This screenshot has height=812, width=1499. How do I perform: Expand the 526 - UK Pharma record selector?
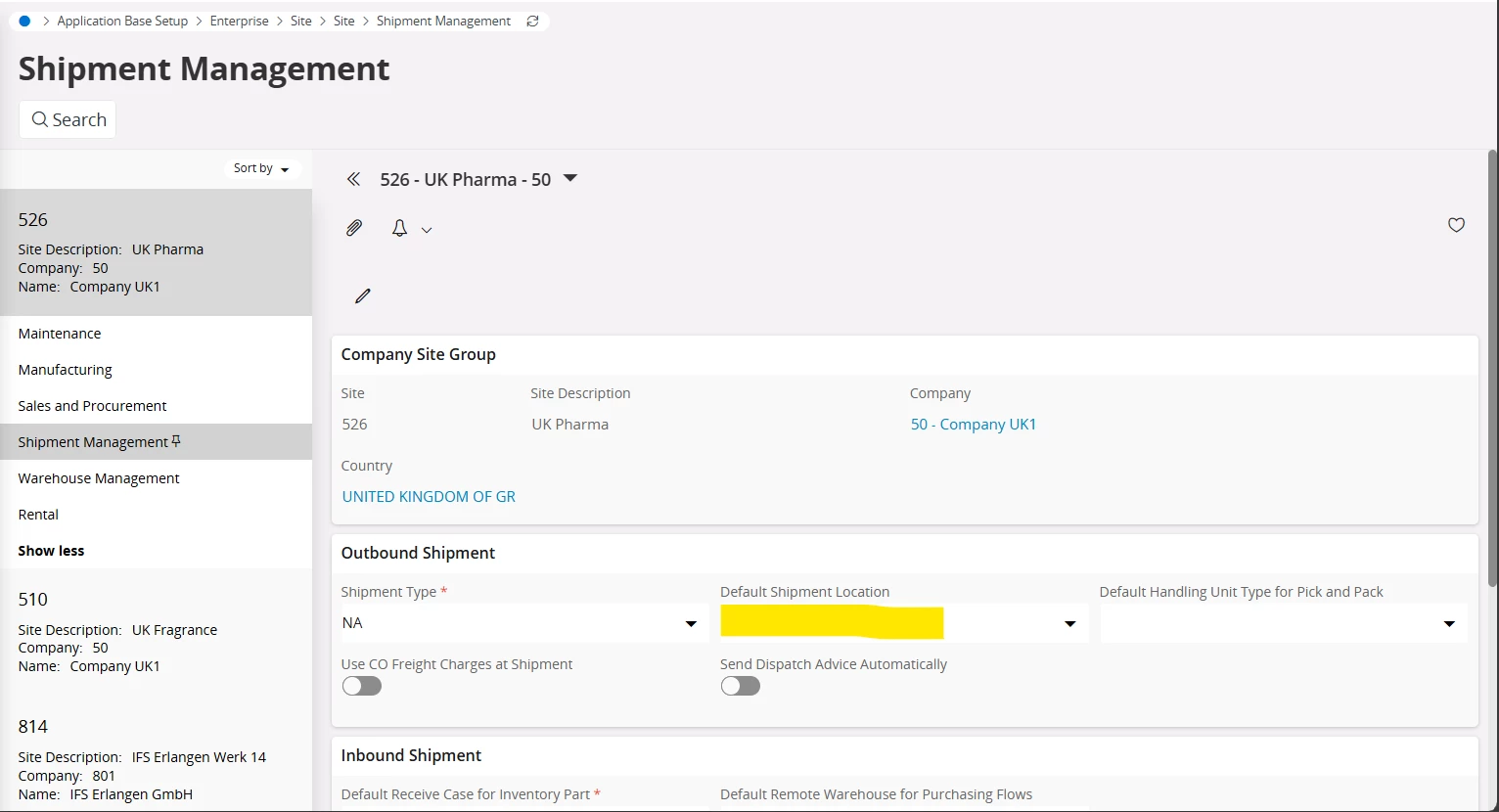570,178
